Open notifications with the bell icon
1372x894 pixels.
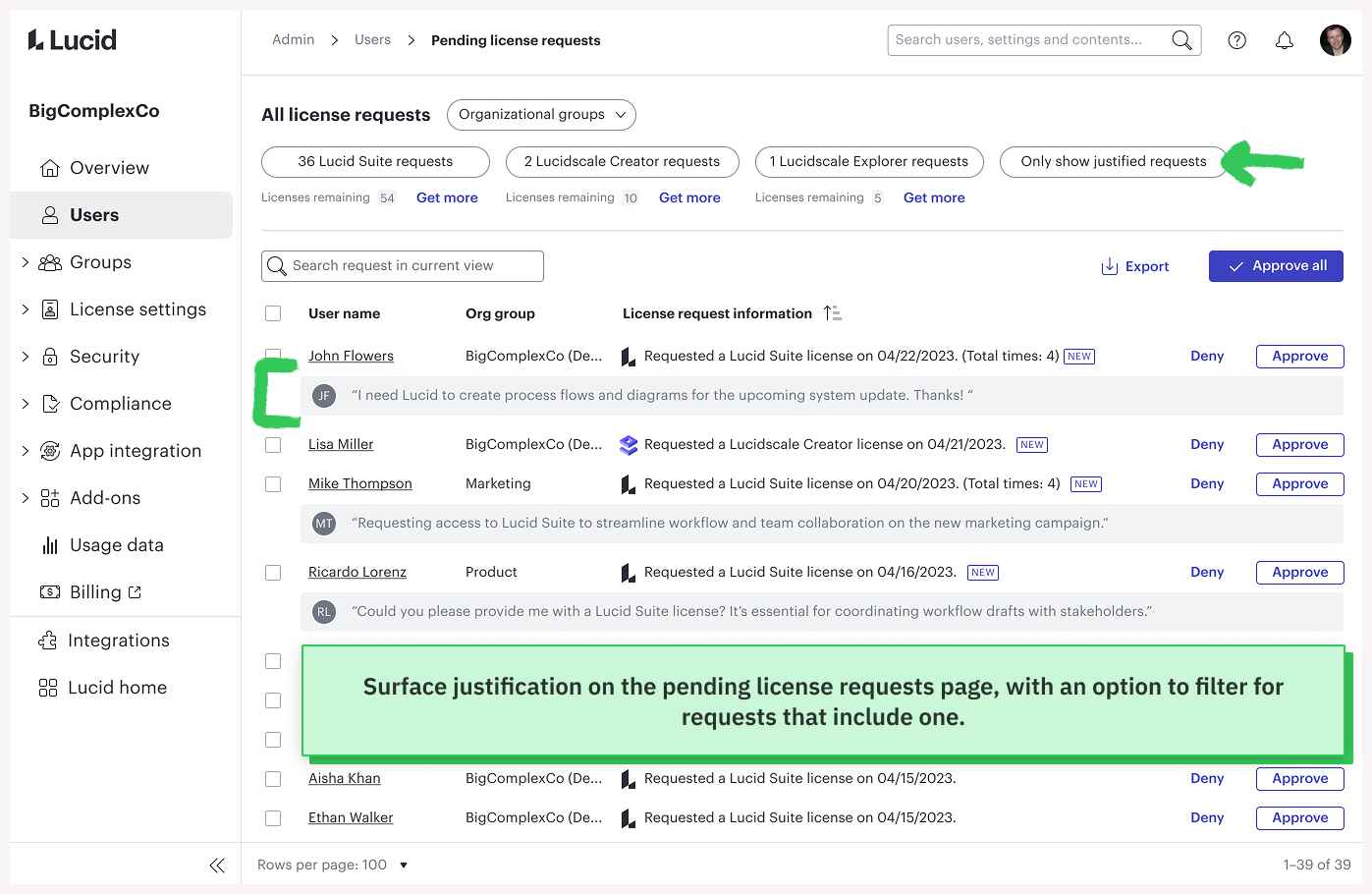click(x=1285, y=40)
